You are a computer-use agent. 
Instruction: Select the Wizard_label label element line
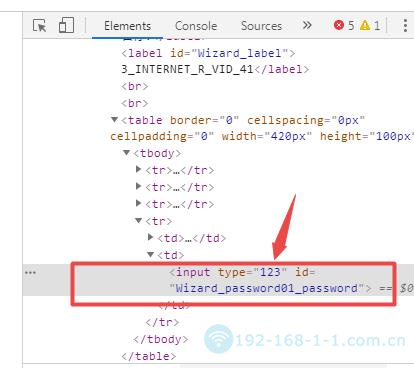tap(209, 53)
